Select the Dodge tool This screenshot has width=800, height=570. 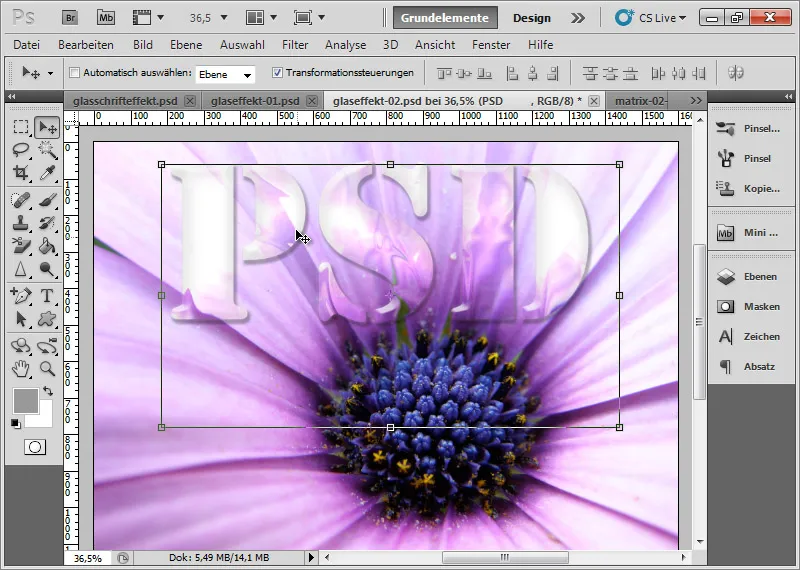47,269
